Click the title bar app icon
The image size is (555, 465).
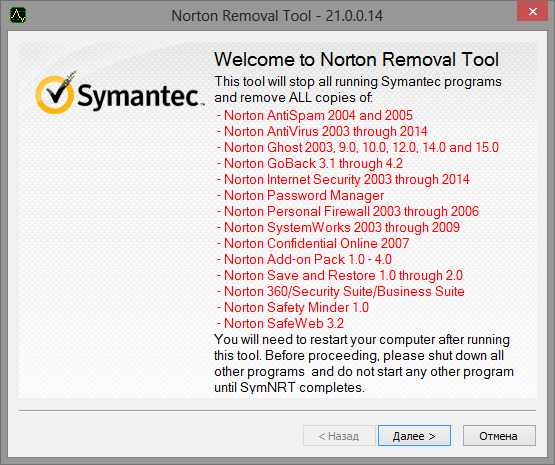coord(18,16)
